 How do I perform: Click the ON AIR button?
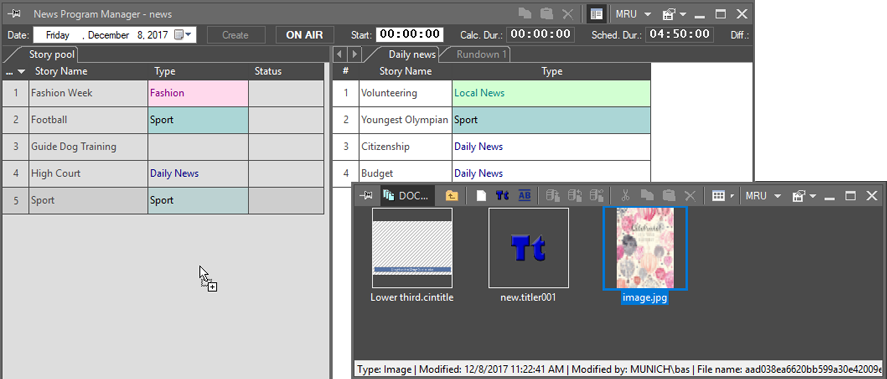[304, 35]
